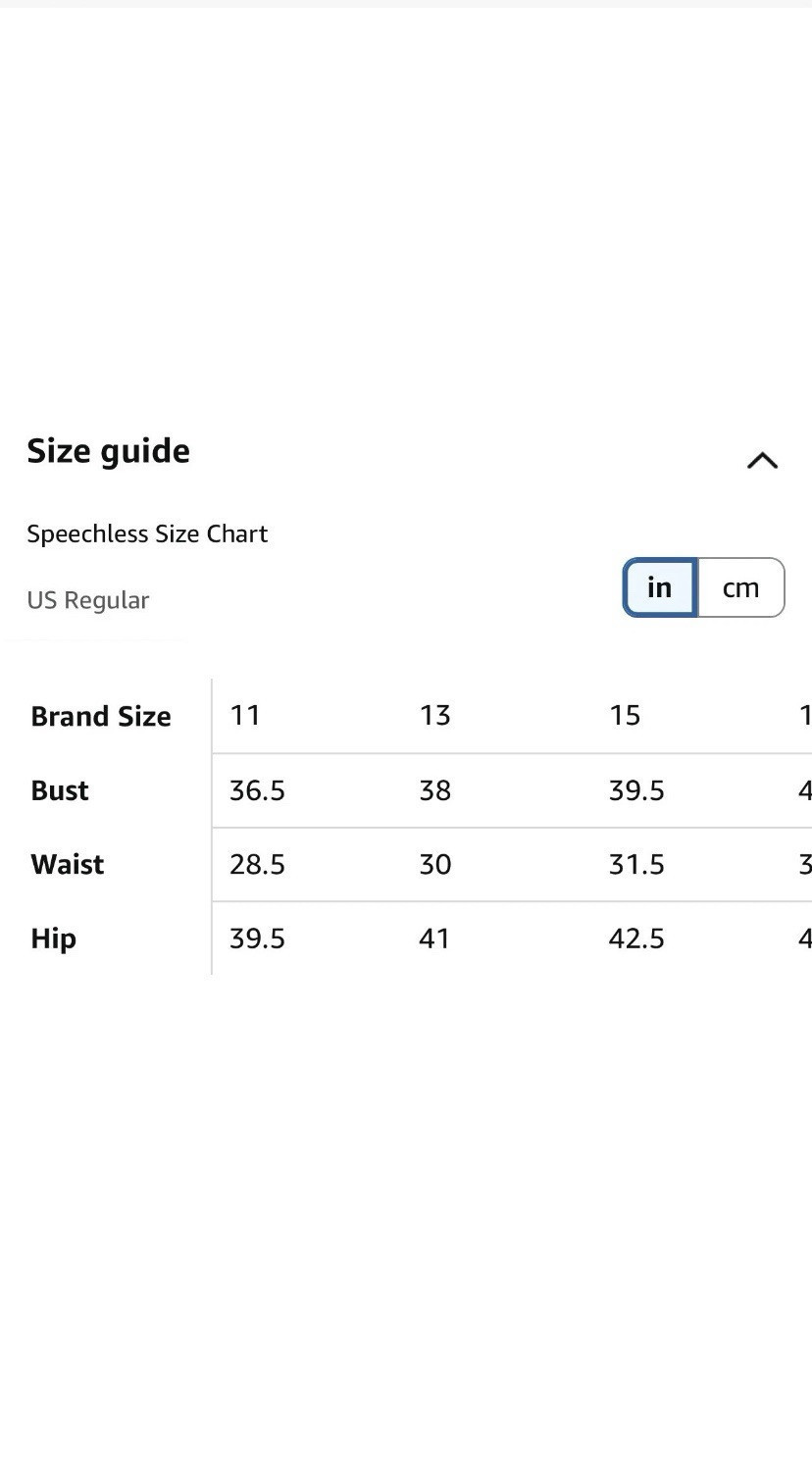The image size is (812, 1470).
Task: Collapse the Size guide section chevron
Action: (762, 460)
